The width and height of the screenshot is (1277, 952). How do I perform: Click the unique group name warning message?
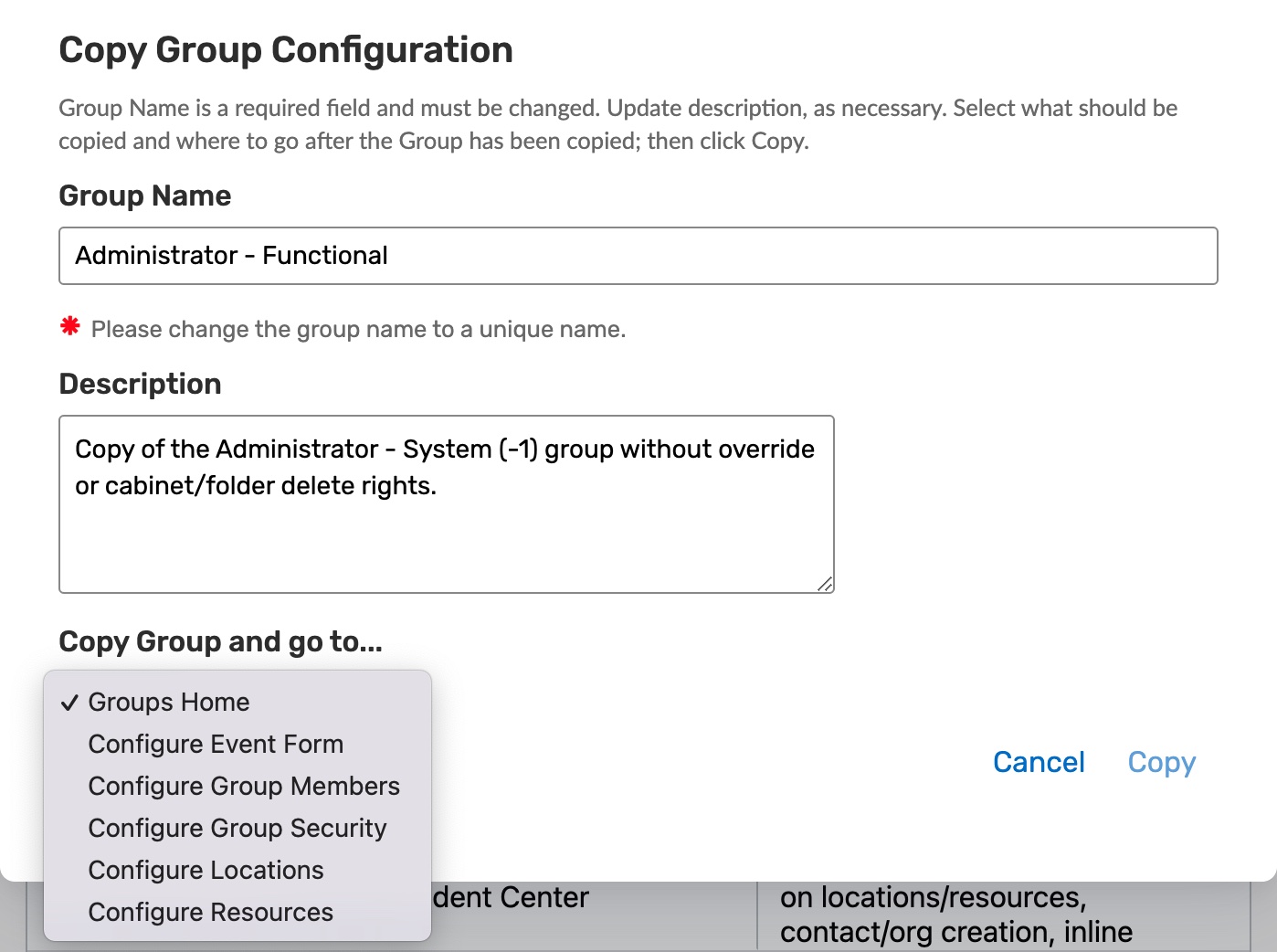coord(358,329)
